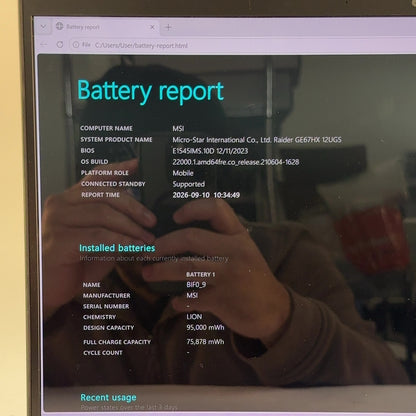This screenshot has width=416, height=416.
Task: Click the 95,000 mWh design capacity value
Action: click(205, 328)
